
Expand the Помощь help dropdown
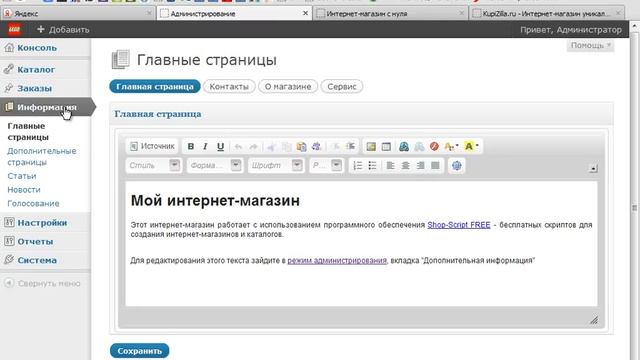coord(590,45)
